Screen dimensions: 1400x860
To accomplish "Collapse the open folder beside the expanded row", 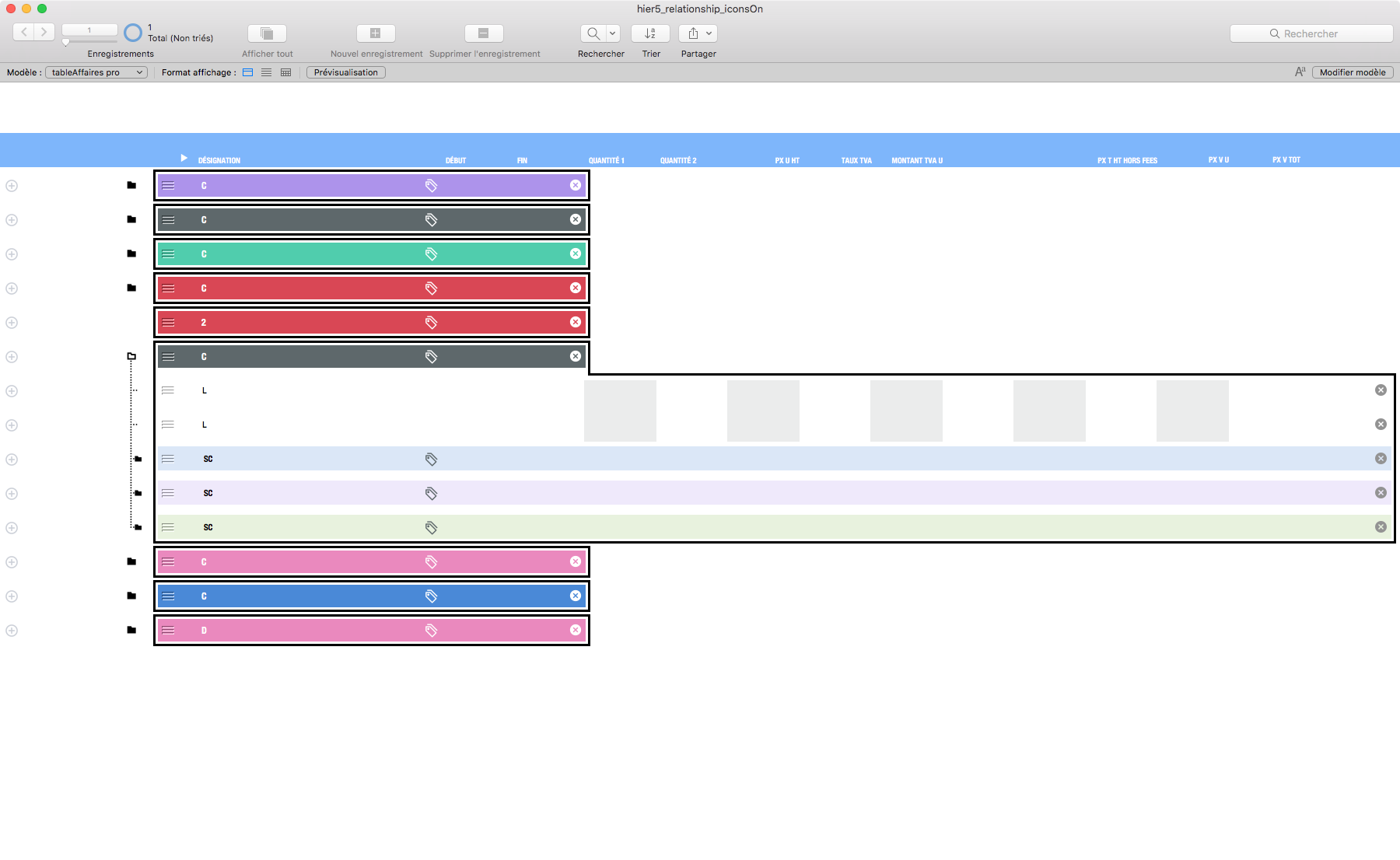I will (131, 357).
